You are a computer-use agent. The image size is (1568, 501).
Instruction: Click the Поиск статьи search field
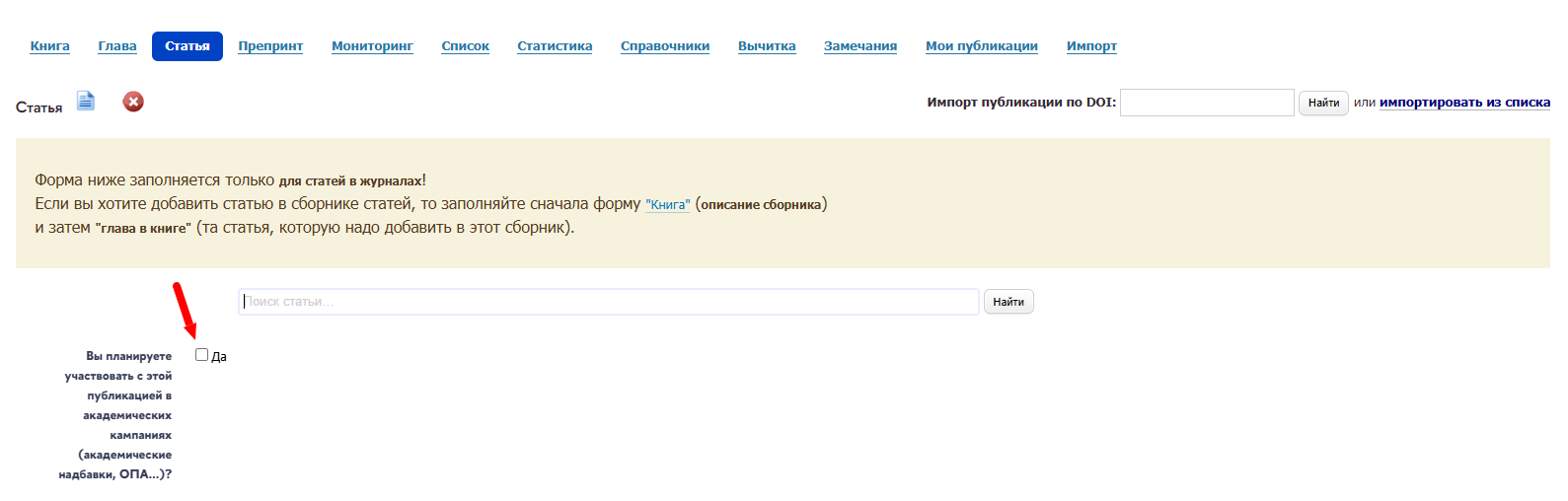pyautogui.click(x=609, y=302)
